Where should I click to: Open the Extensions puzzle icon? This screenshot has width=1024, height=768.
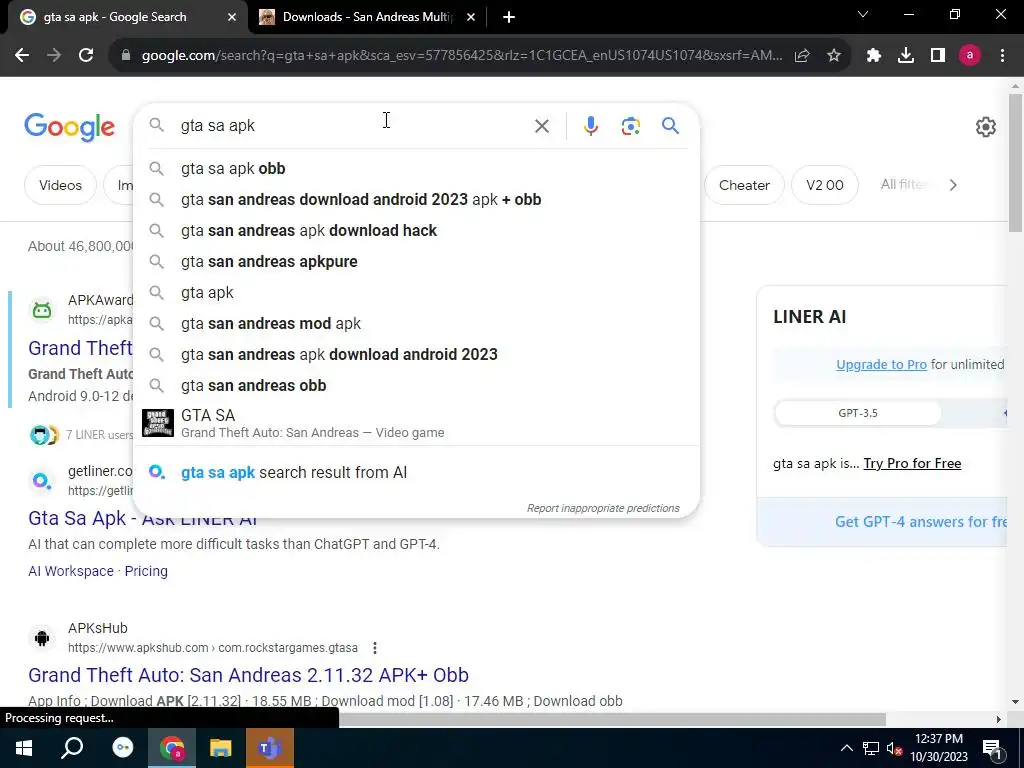874,56
